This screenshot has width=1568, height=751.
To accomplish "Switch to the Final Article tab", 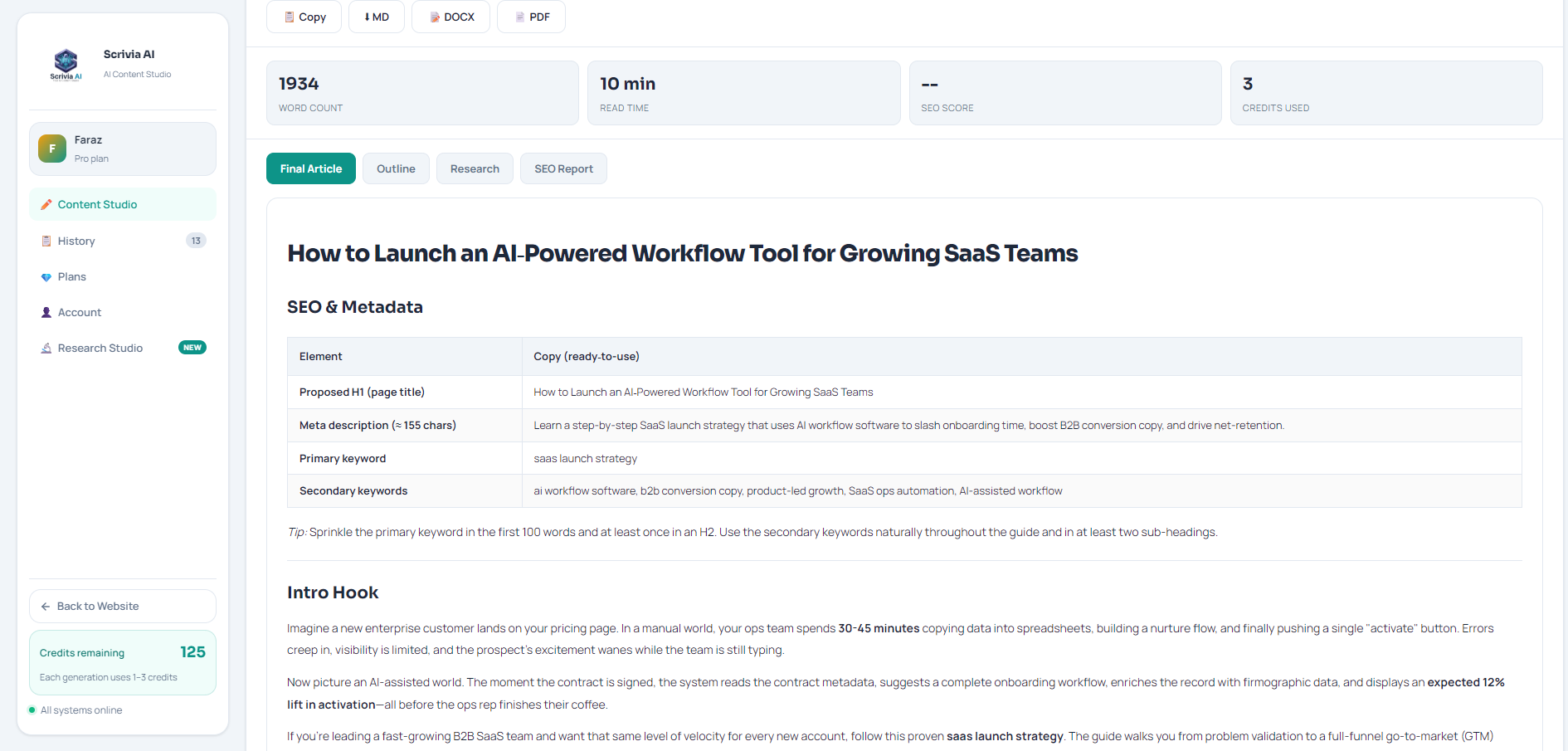I will (x=311, y=168).
